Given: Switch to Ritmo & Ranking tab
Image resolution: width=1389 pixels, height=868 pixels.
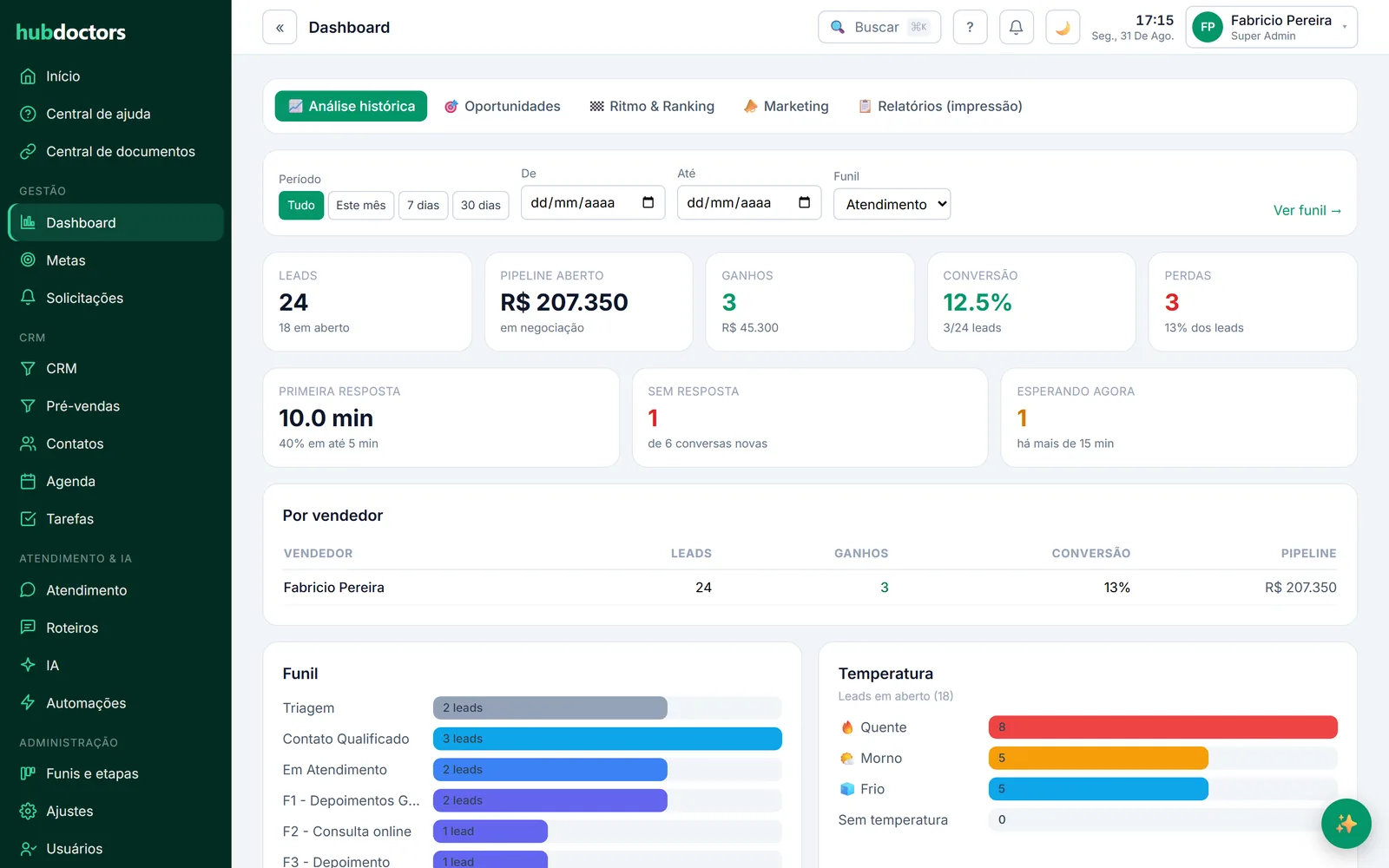Looking at the screenshot, I should pos(652,106).
